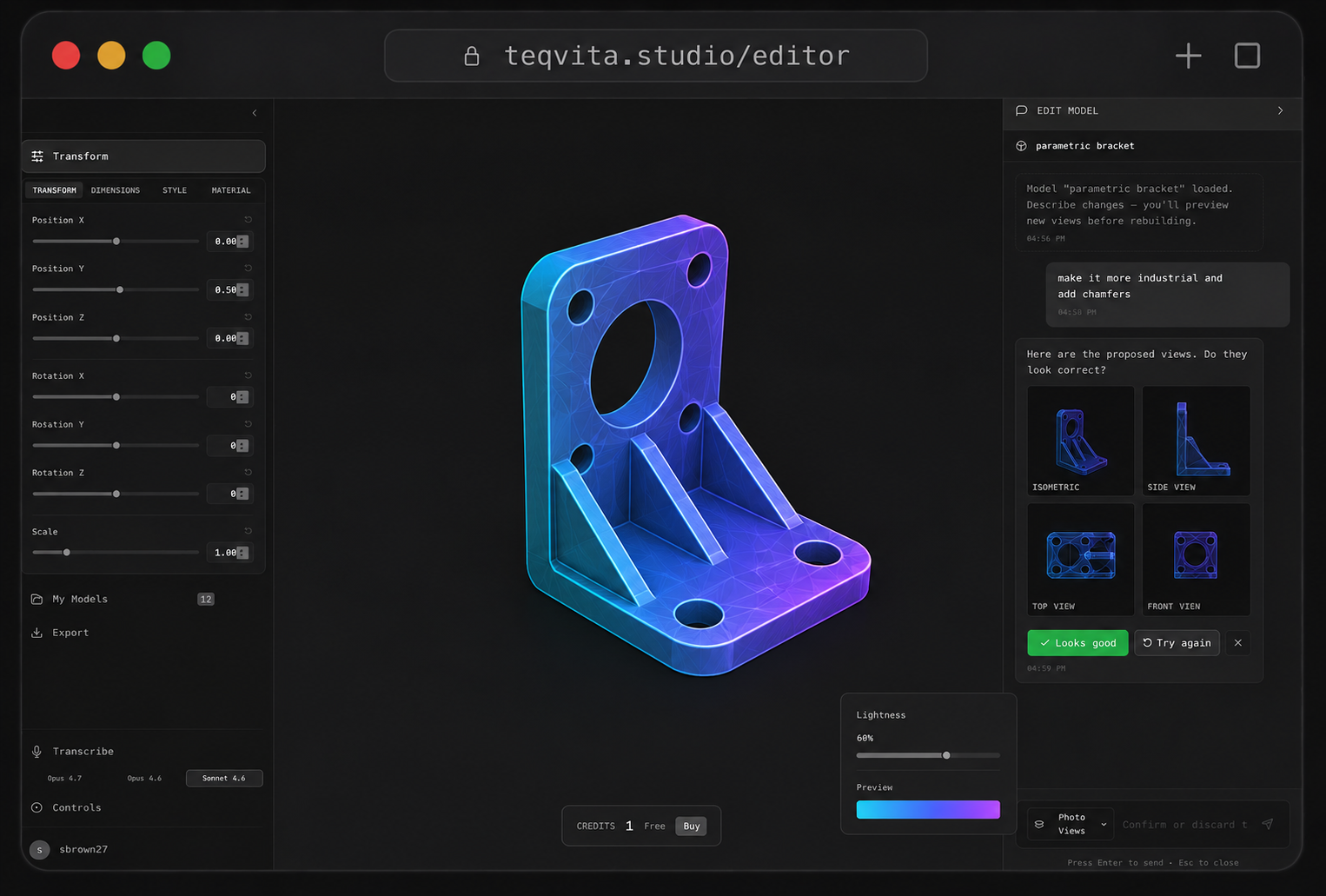Image resolution: width=1326 pixels, height=896 pixels.
Task: Select the Opus 4.6 model
Action: point(144,779)
